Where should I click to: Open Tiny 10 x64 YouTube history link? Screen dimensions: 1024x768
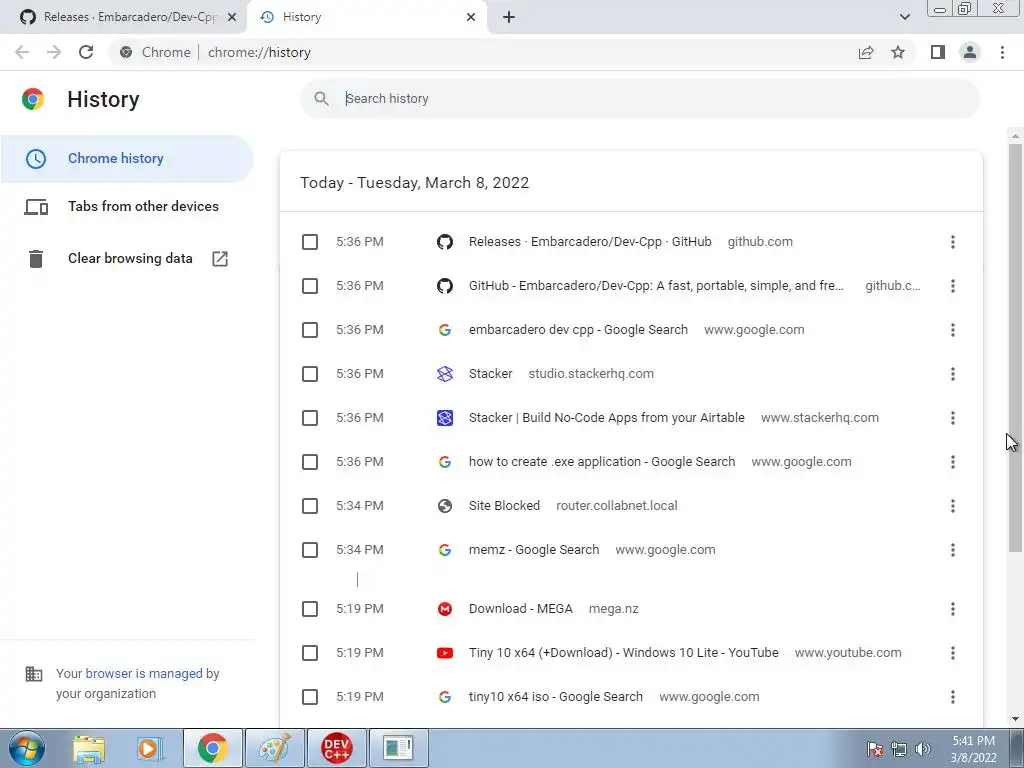(x=623, y=653)
